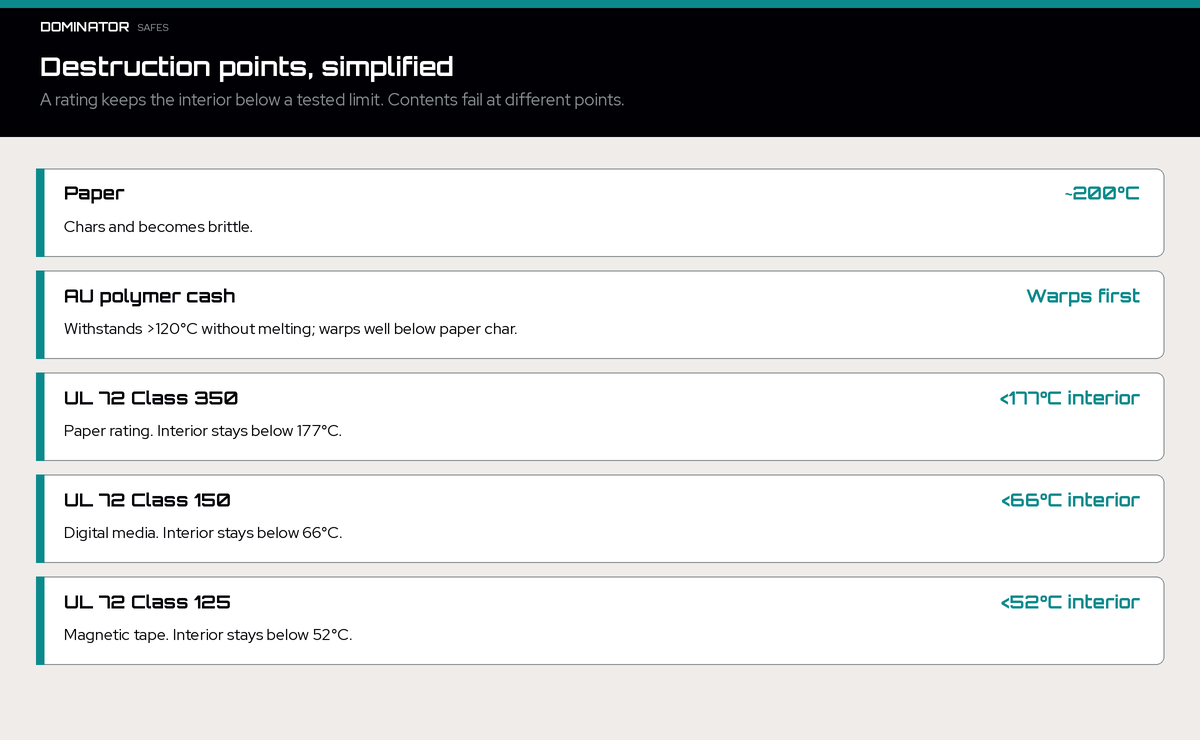Screen dimensions: 1200x740
Task: Click the DOMINATOR brand logo
Action: pos(85,27)
